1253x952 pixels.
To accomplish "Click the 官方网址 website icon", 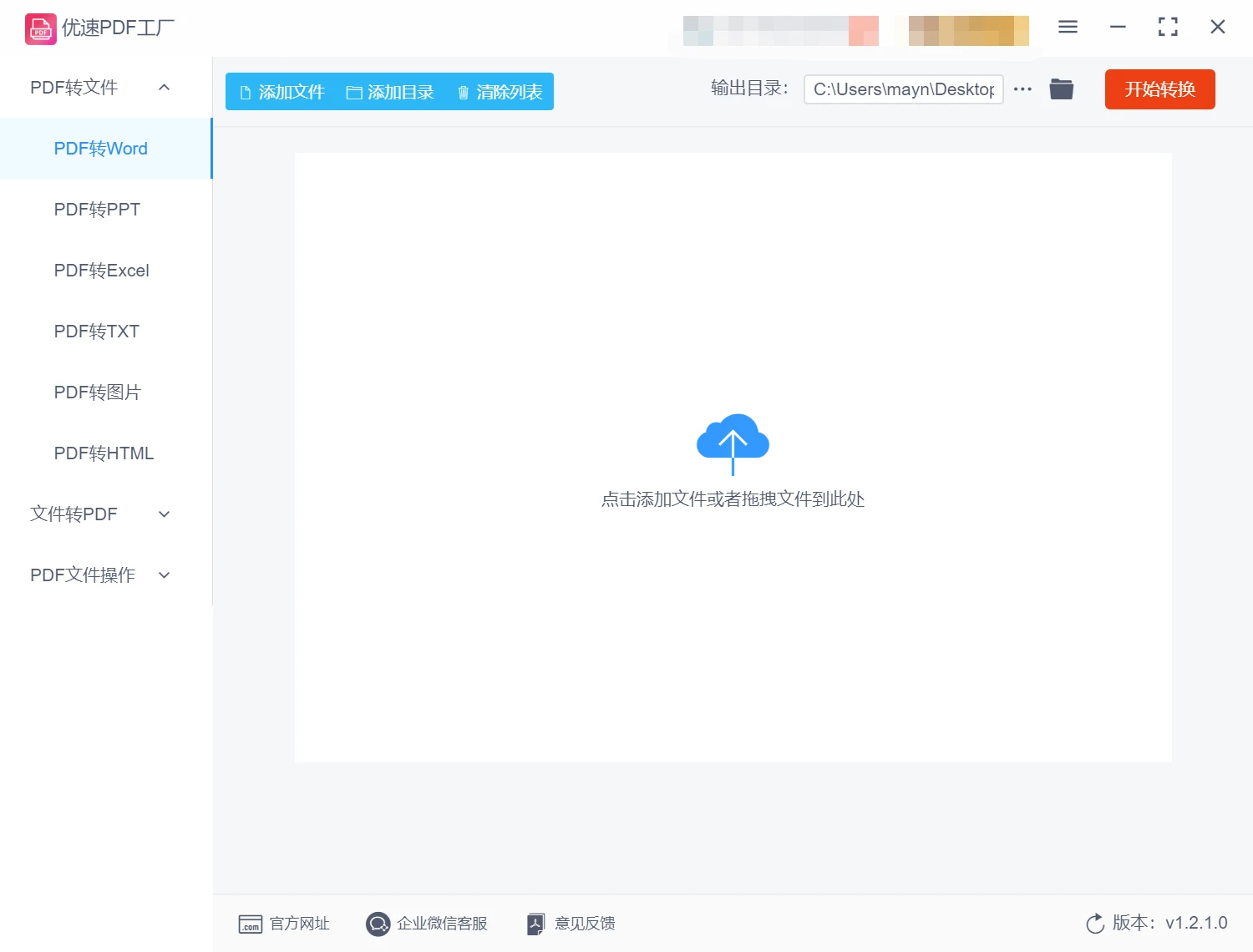I will pos(251,924).
